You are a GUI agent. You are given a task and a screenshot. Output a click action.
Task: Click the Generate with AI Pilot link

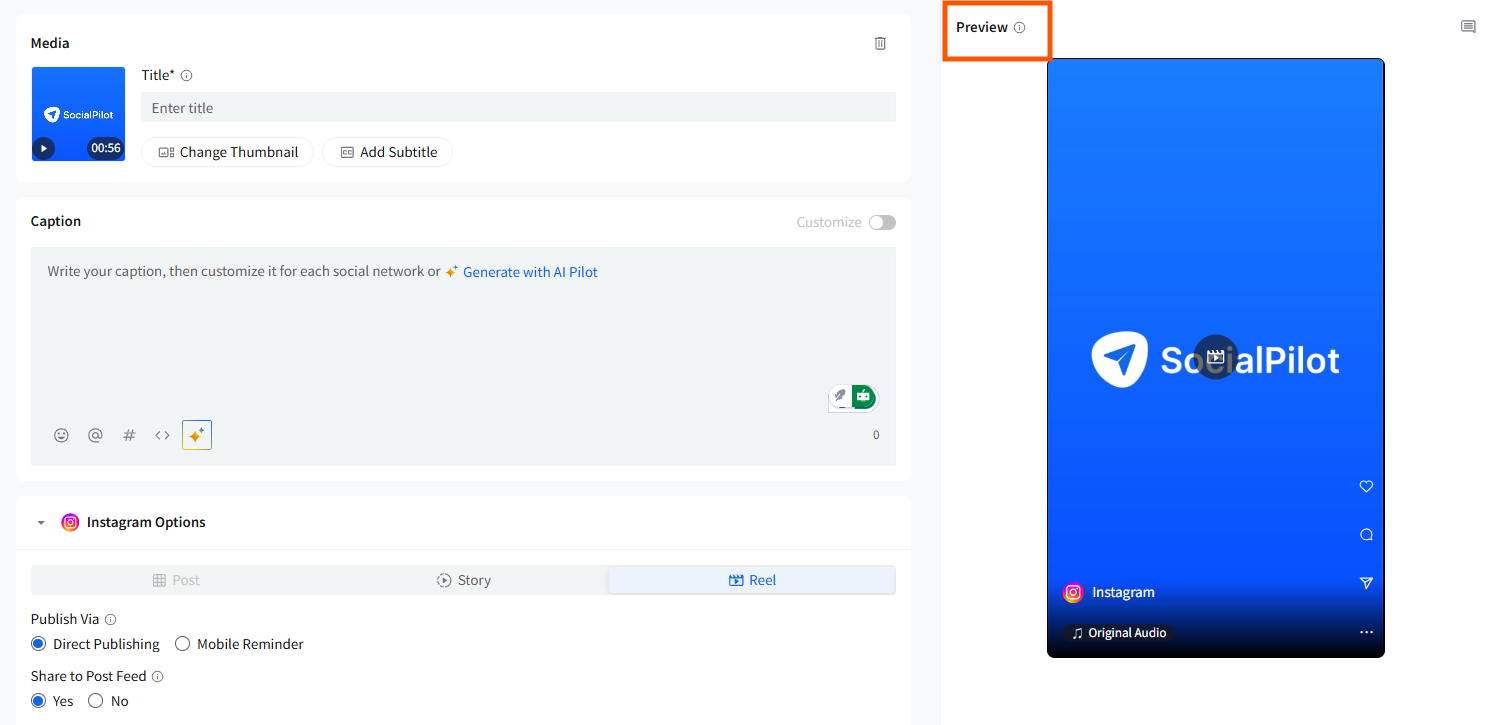pyautogui.click(x=530, y=272)
